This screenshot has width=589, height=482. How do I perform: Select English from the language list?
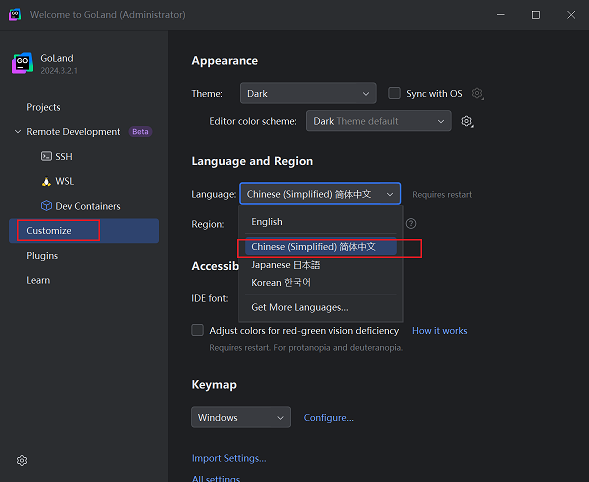(x=321, y=222)
